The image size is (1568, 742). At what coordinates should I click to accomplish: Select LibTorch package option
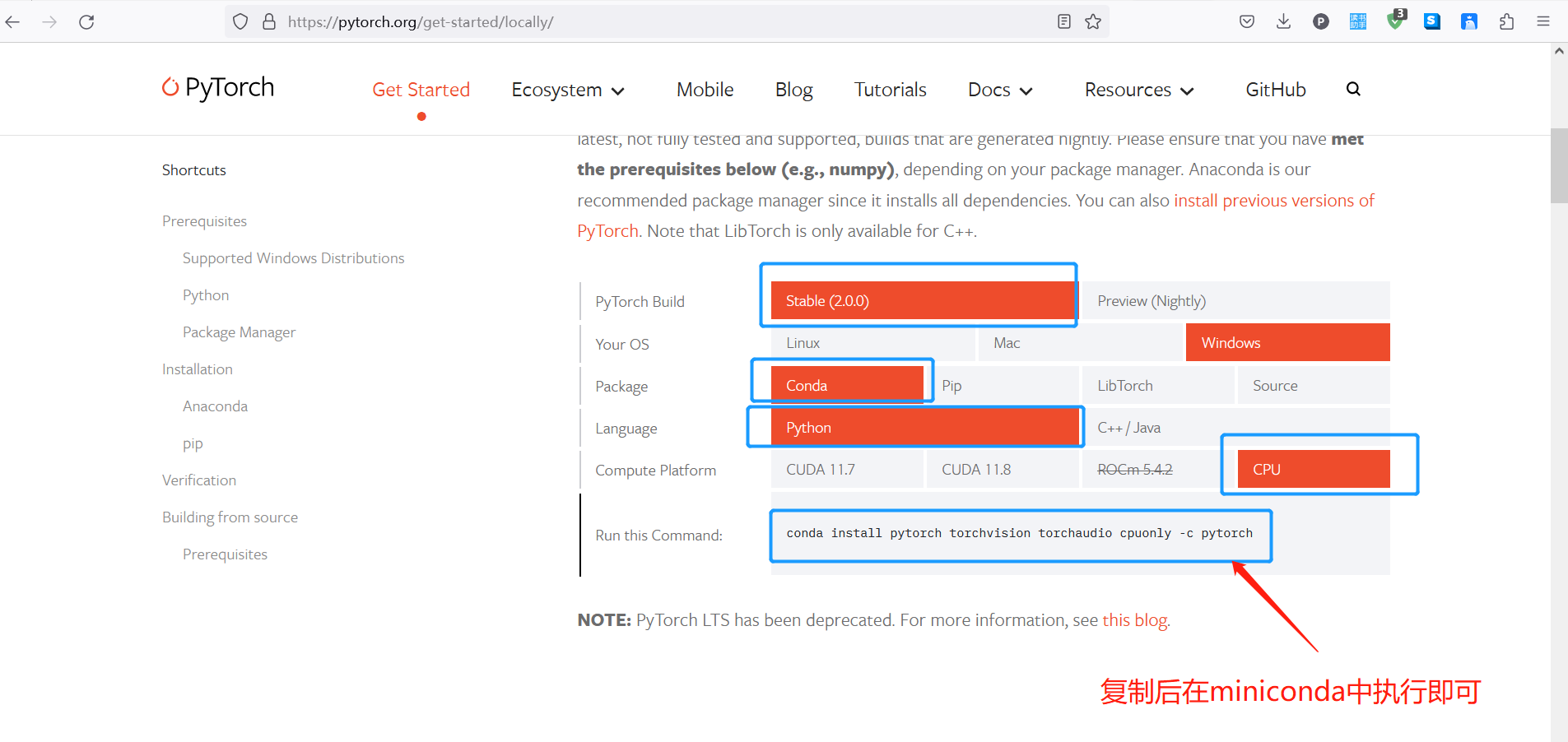(1158, 385)
